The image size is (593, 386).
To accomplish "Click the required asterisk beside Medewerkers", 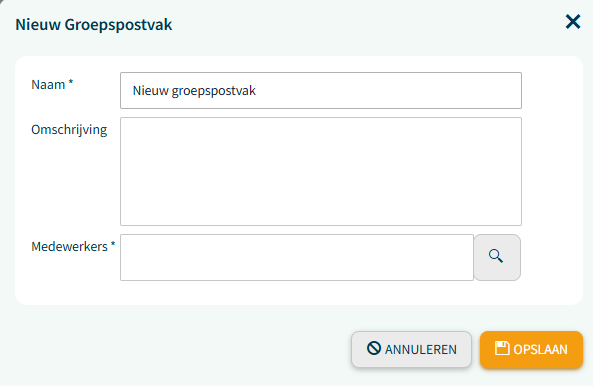I will (x=113, y=245).
